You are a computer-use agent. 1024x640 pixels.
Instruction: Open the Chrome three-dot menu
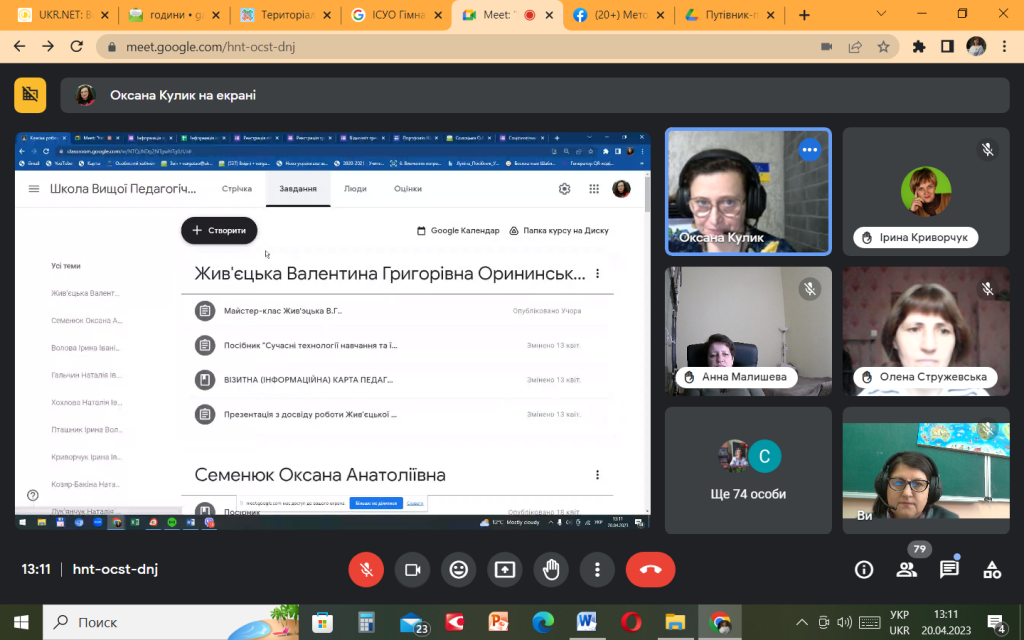click(1004, 46)
